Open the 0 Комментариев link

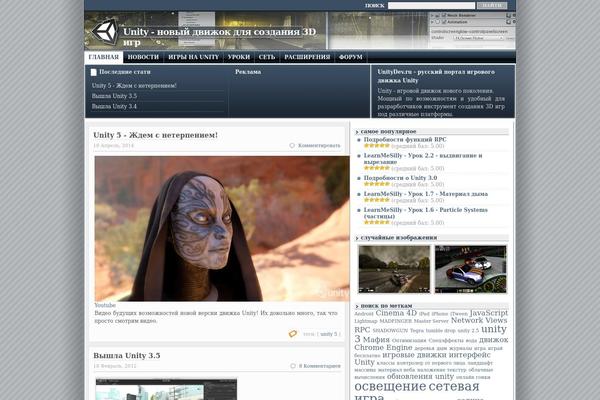pos(320,366)
